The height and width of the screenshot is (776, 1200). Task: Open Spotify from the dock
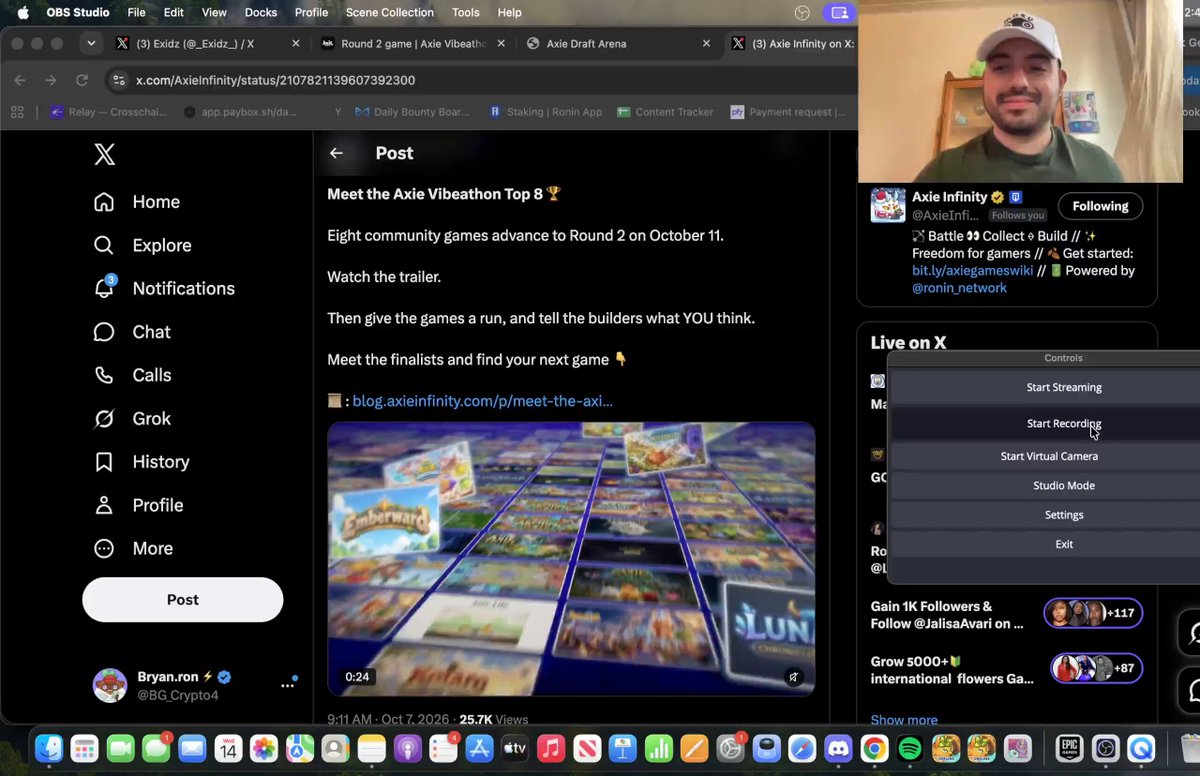(909, 748)
